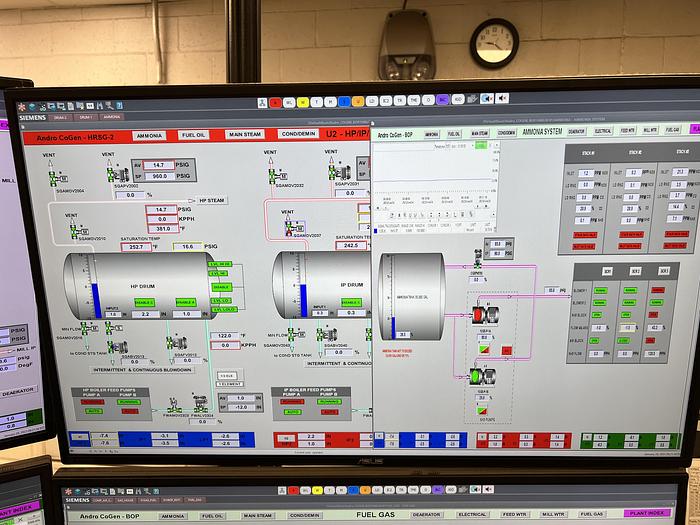Click the -12.0 IN setpoint field
Image resolution: width=700 pixels, height=525 pixels.
(240, 408)
